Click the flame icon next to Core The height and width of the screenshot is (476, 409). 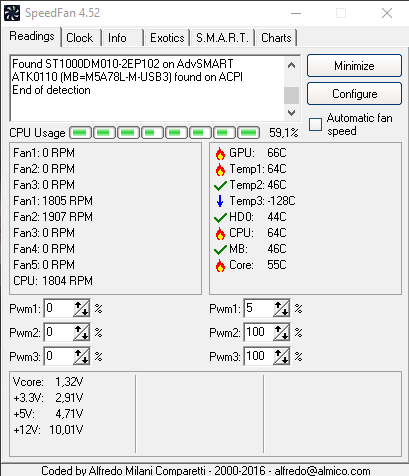point(220,265)
